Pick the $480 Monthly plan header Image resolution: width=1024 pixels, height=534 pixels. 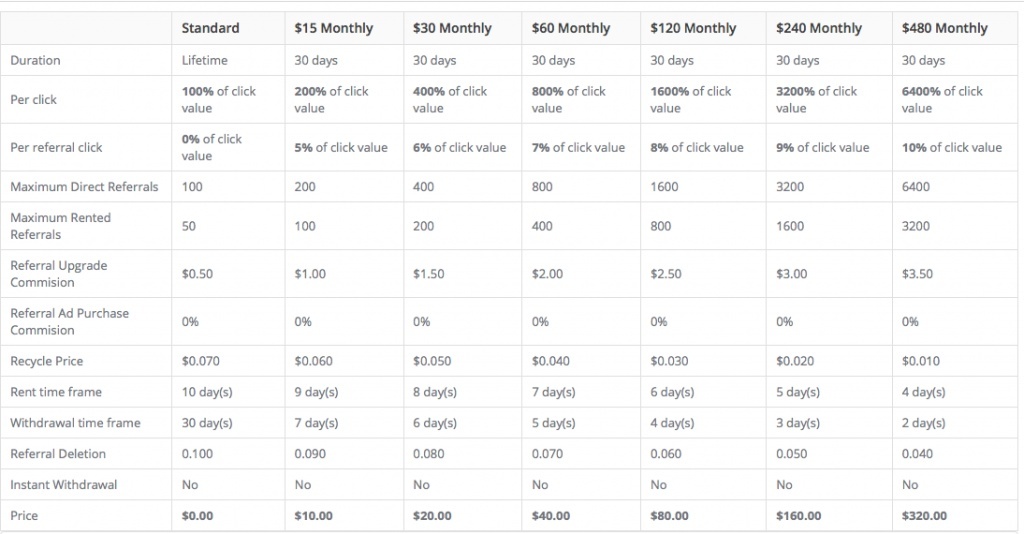click(944, 28)
